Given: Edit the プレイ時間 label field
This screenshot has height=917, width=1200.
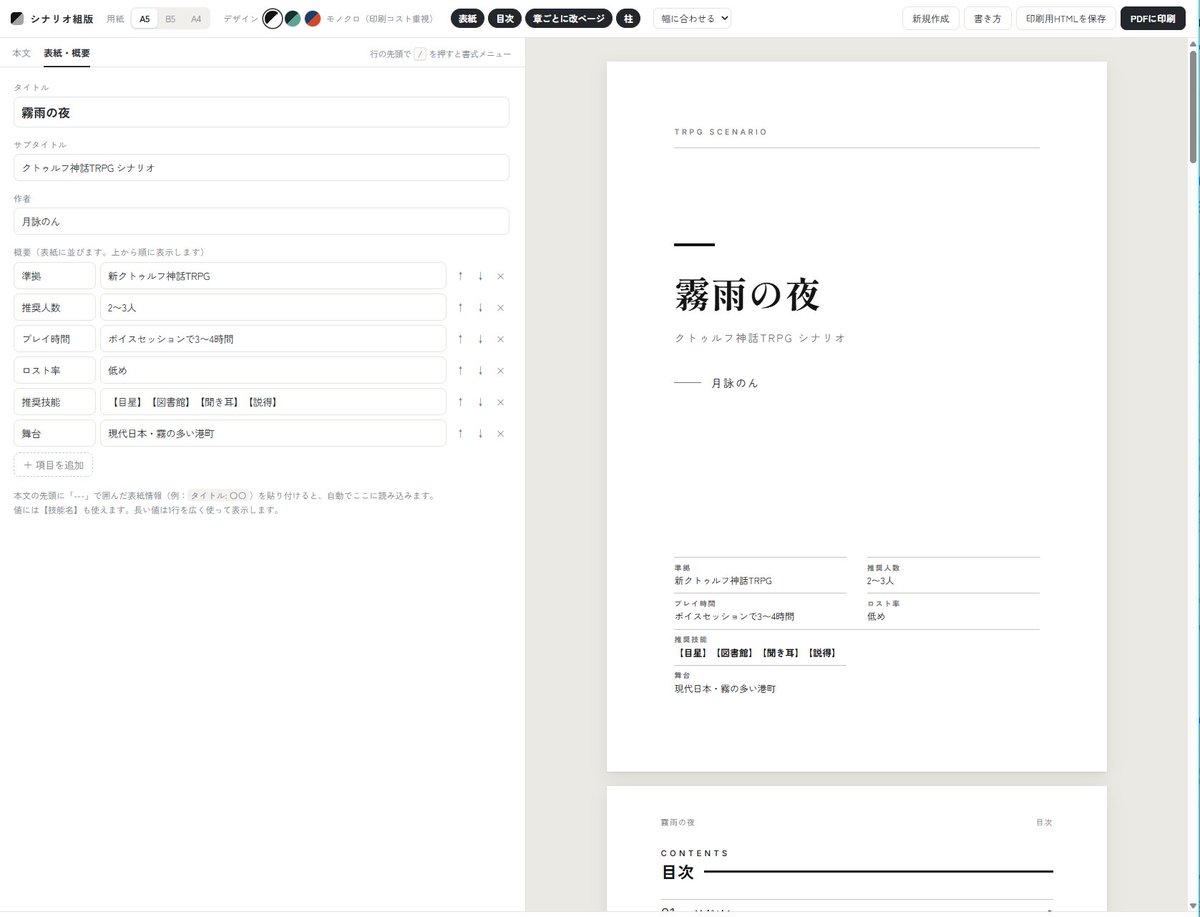Looking at the screenshot, I should [x=54, y=339].
